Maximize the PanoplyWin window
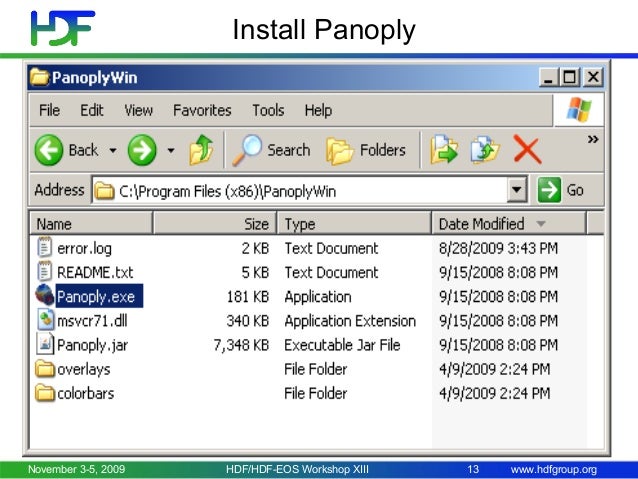 pos(570,77)
